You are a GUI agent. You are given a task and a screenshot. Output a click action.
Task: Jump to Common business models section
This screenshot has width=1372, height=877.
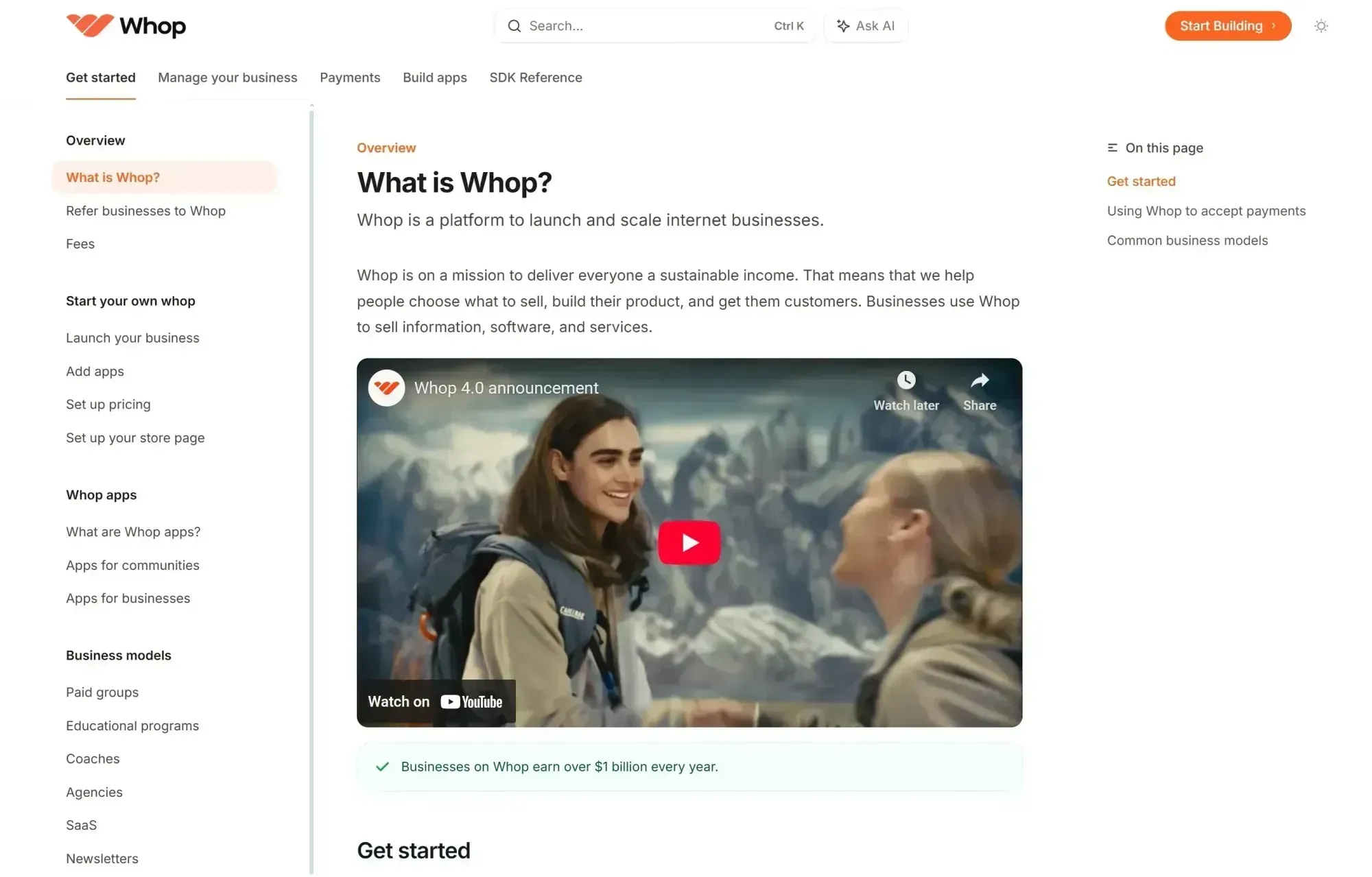click(1187, 241)
